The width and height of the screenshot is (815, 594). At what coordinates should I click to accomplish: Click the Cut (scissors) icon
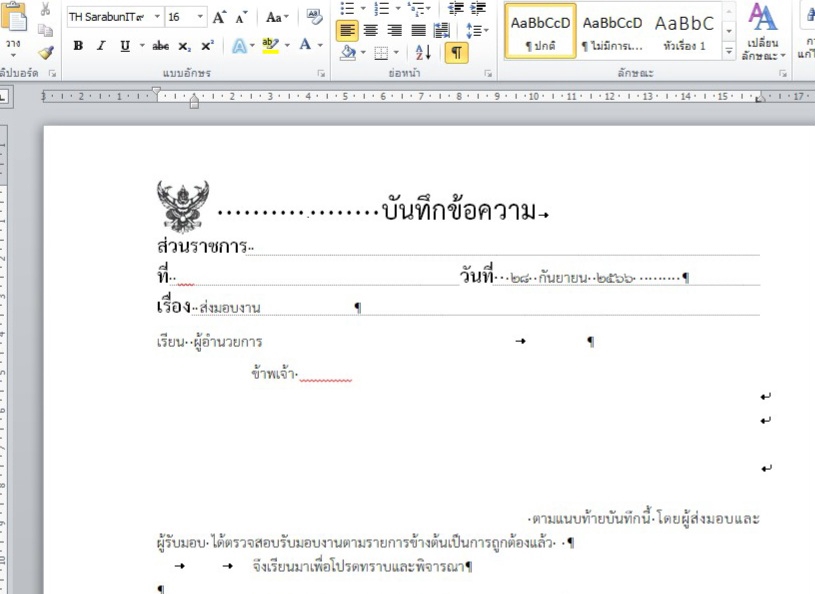(x=44, y=8)
